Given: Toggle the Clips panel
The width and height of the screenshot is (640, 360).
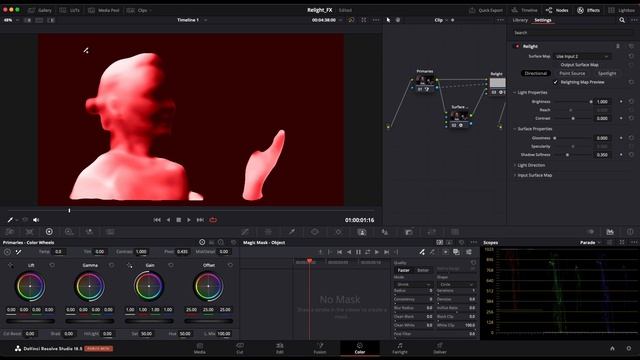Looking at the screenshot, I should click(x=138, y=10).
